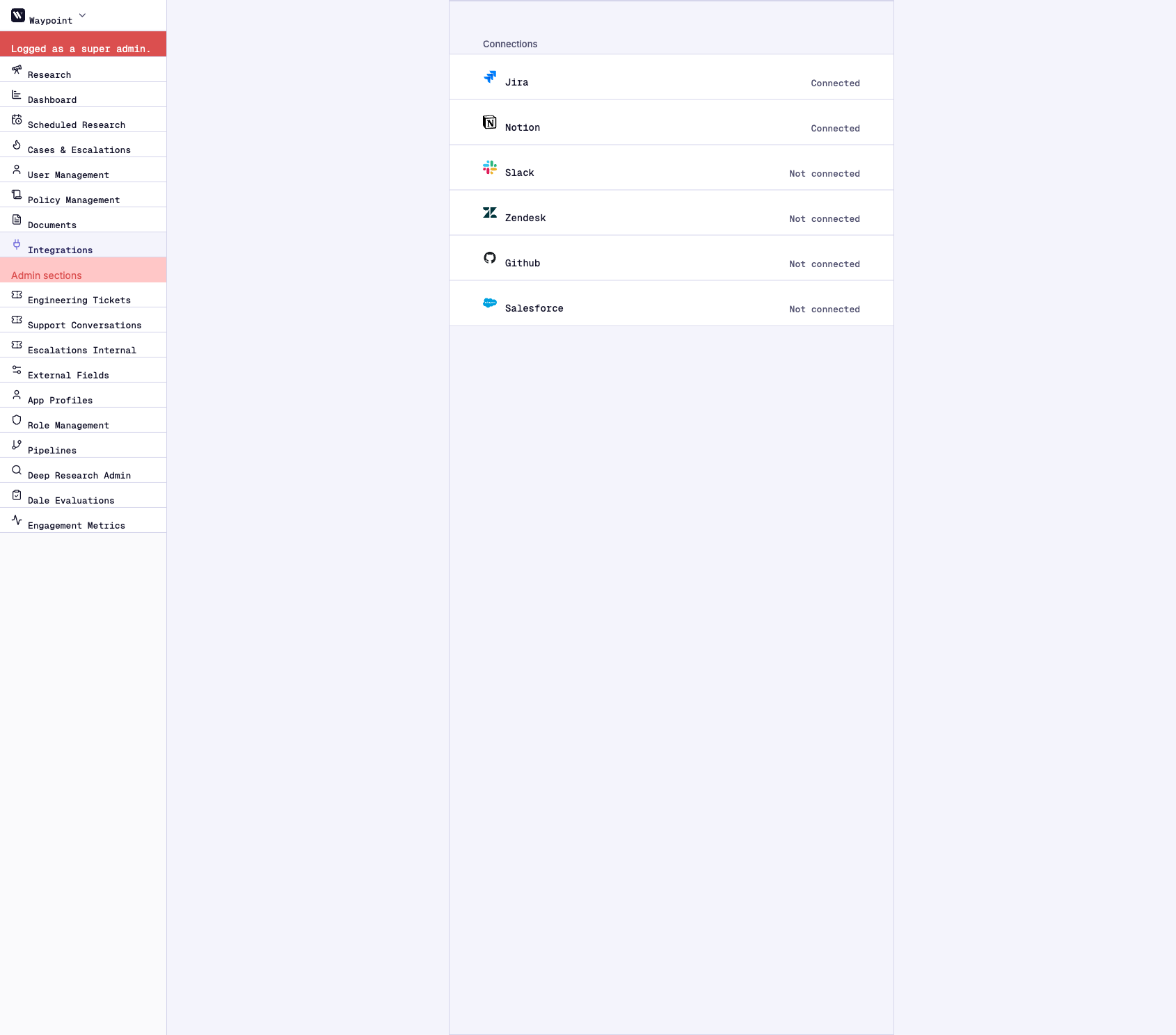1176x1035 pixels.
Task: Open the Waypoint workspace dropdown chevron
Action: [82, 15]
